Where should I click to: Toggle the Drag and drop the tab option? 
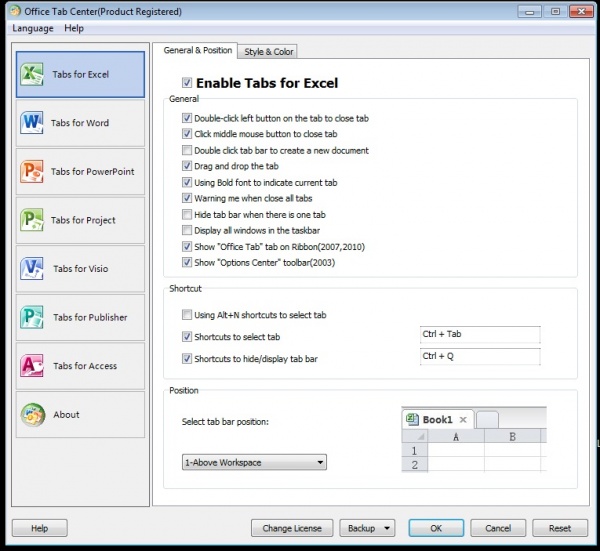point(187,166)
